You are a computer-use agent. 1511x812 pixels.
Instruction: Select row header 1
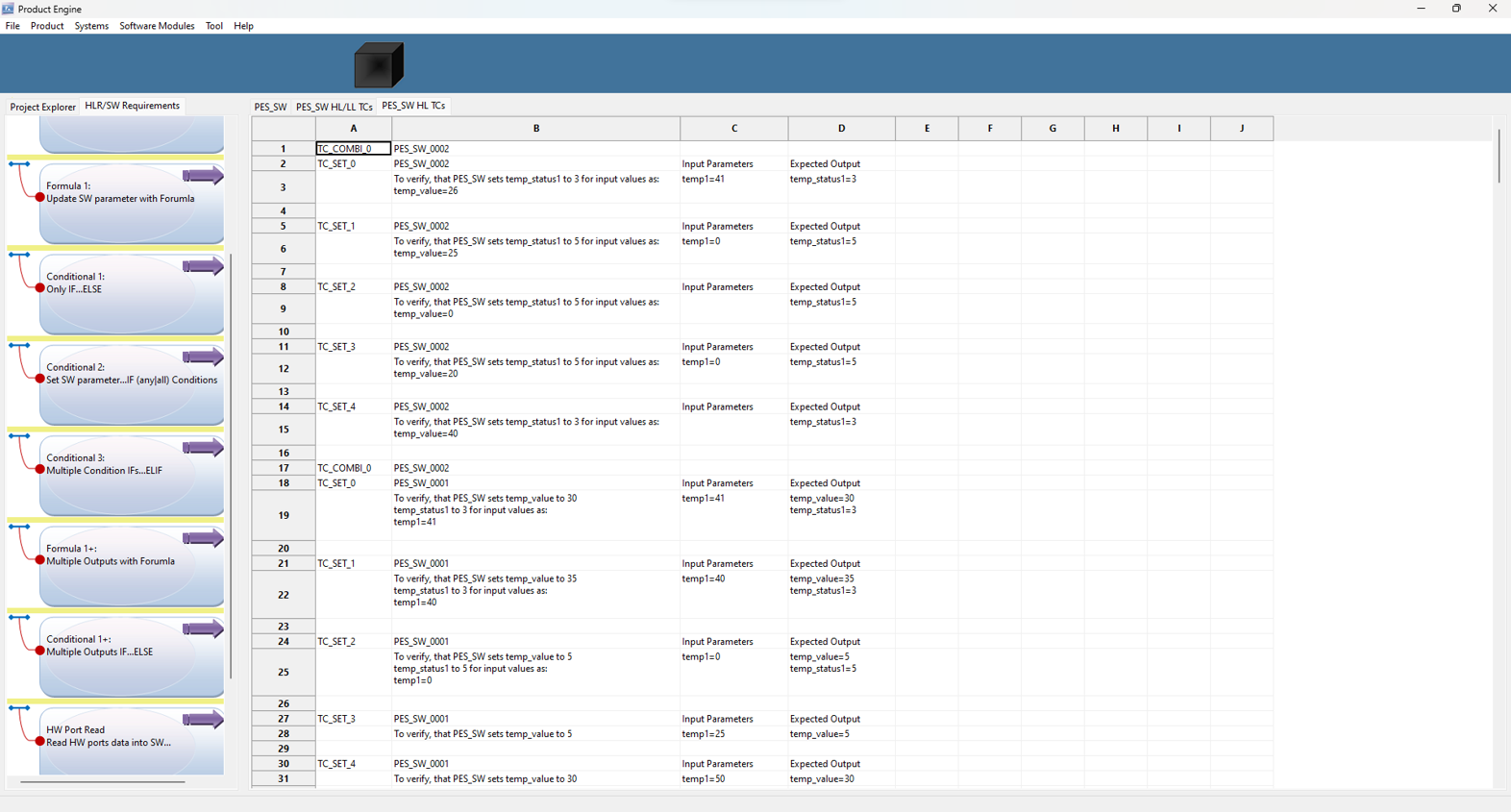(x=284, y=149)
